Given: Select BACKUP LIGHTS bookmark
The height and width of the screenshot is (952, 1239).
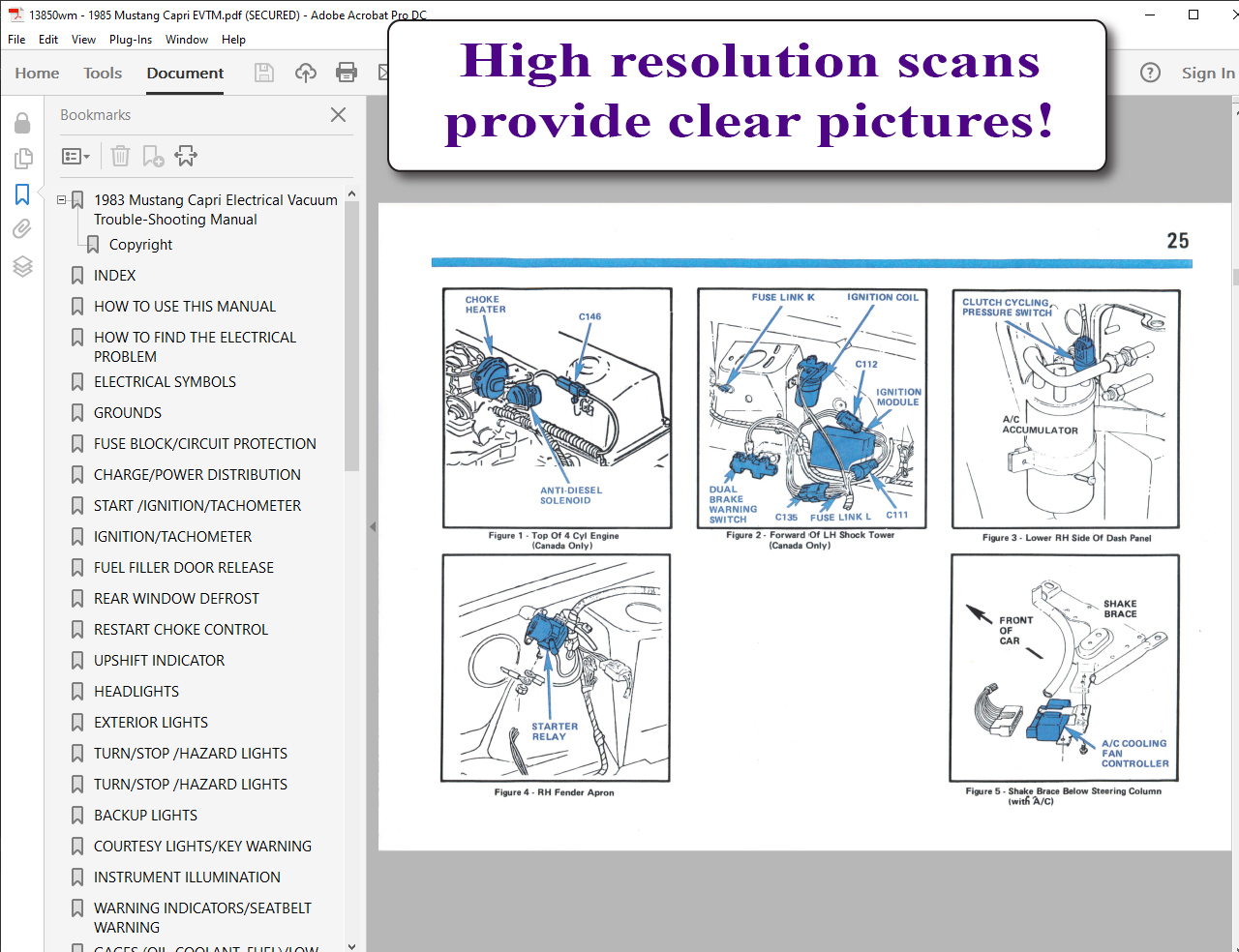Looking at the screenshot, I should click(145, 816).
